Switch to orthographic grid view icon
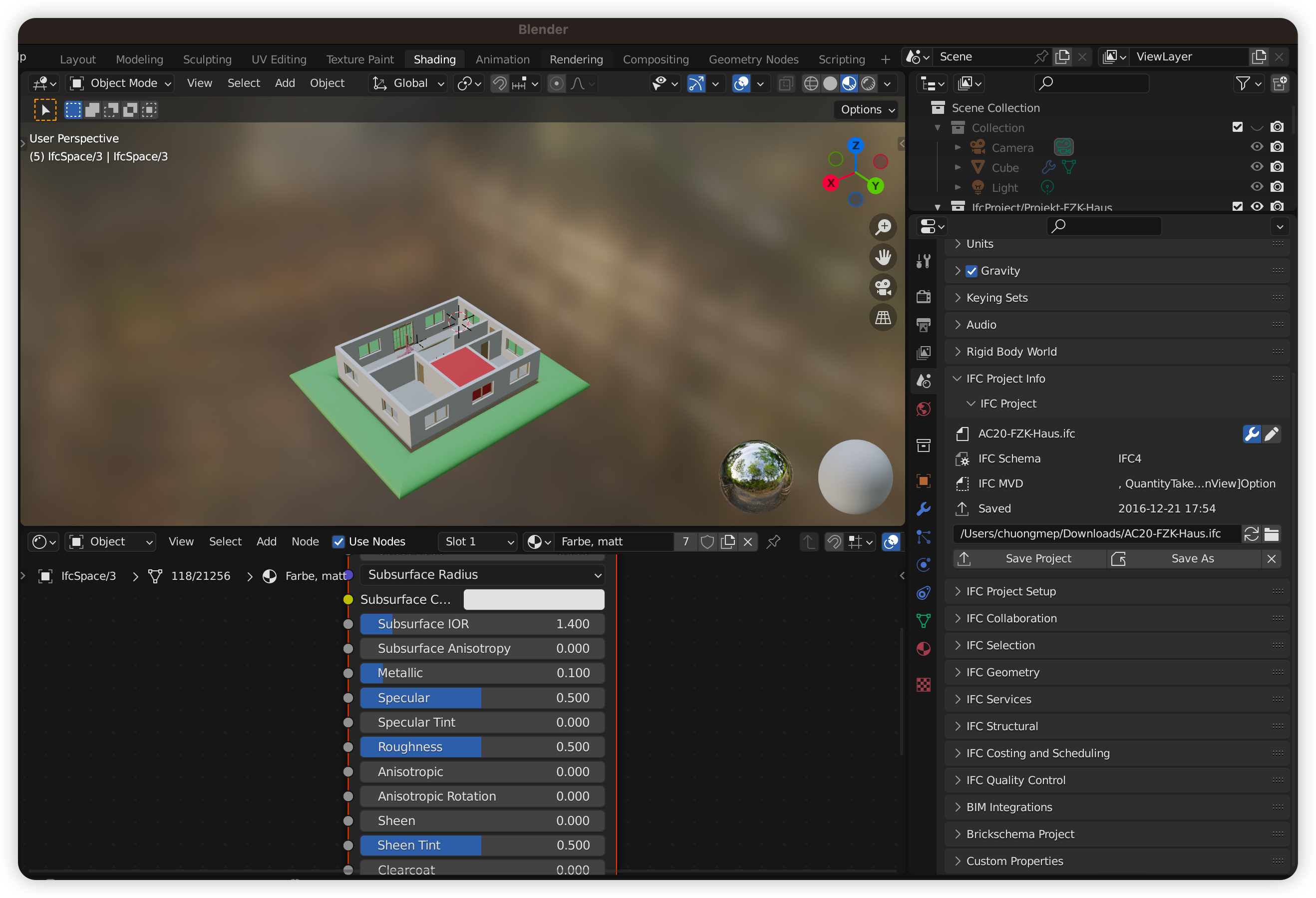This screenshot has height=898, width=1316. pos(882,317)
